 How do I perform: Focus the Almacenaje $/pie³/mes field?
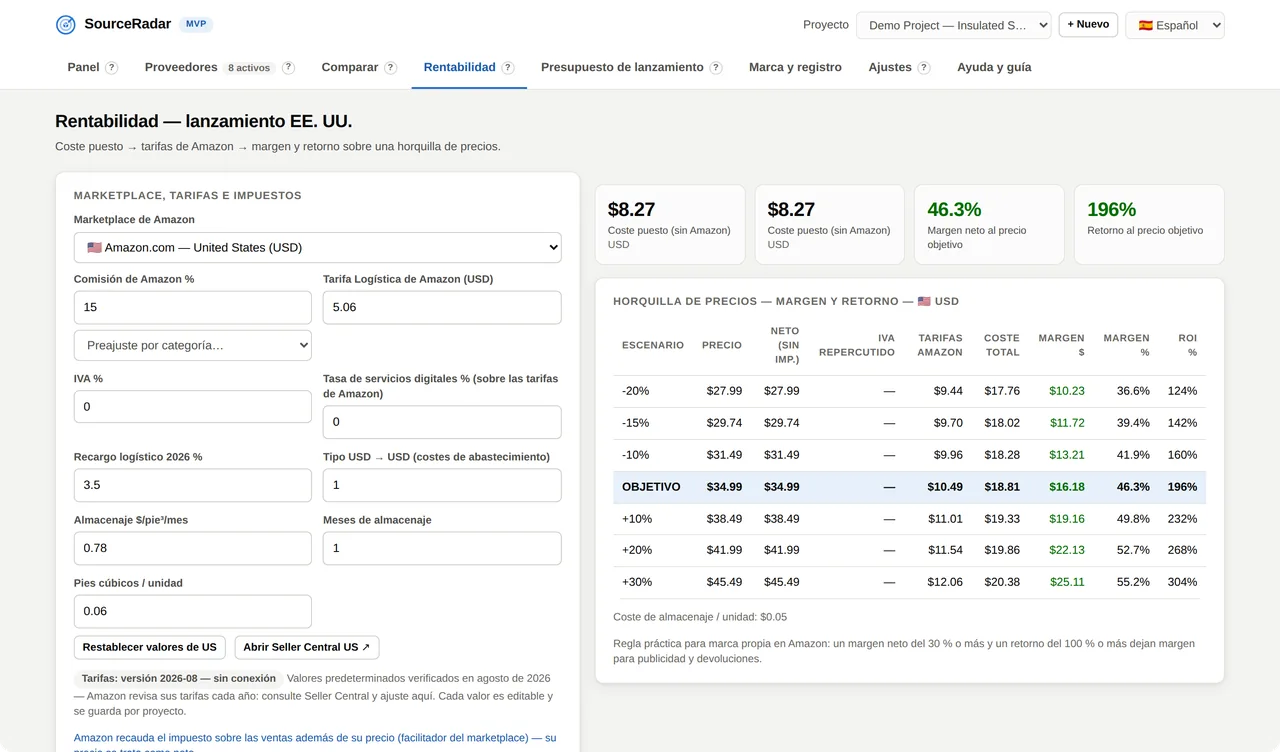[x=192, y=548]
